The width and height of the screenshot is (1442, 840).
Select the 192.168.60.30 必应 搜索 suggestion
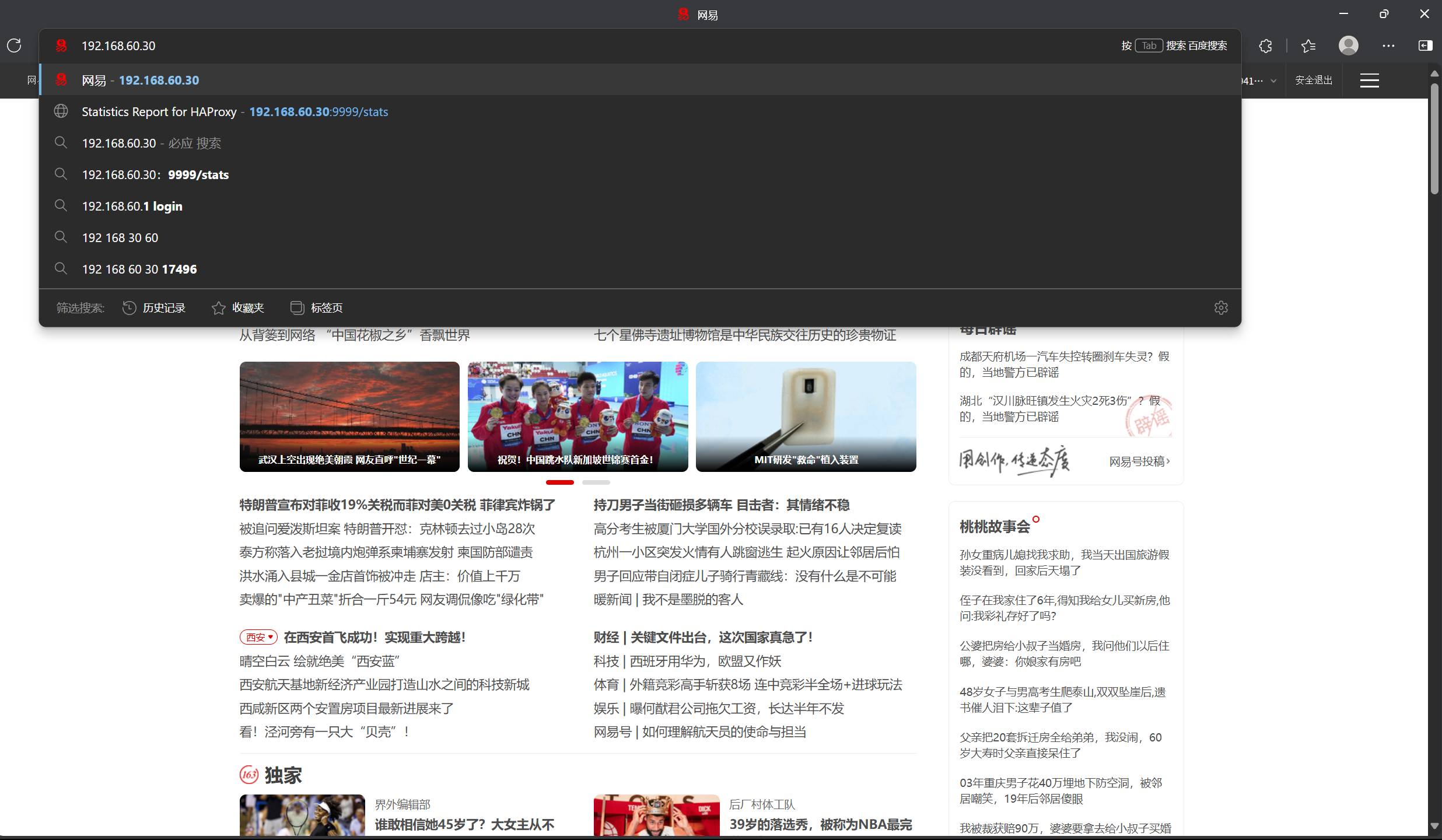point(640,143)
